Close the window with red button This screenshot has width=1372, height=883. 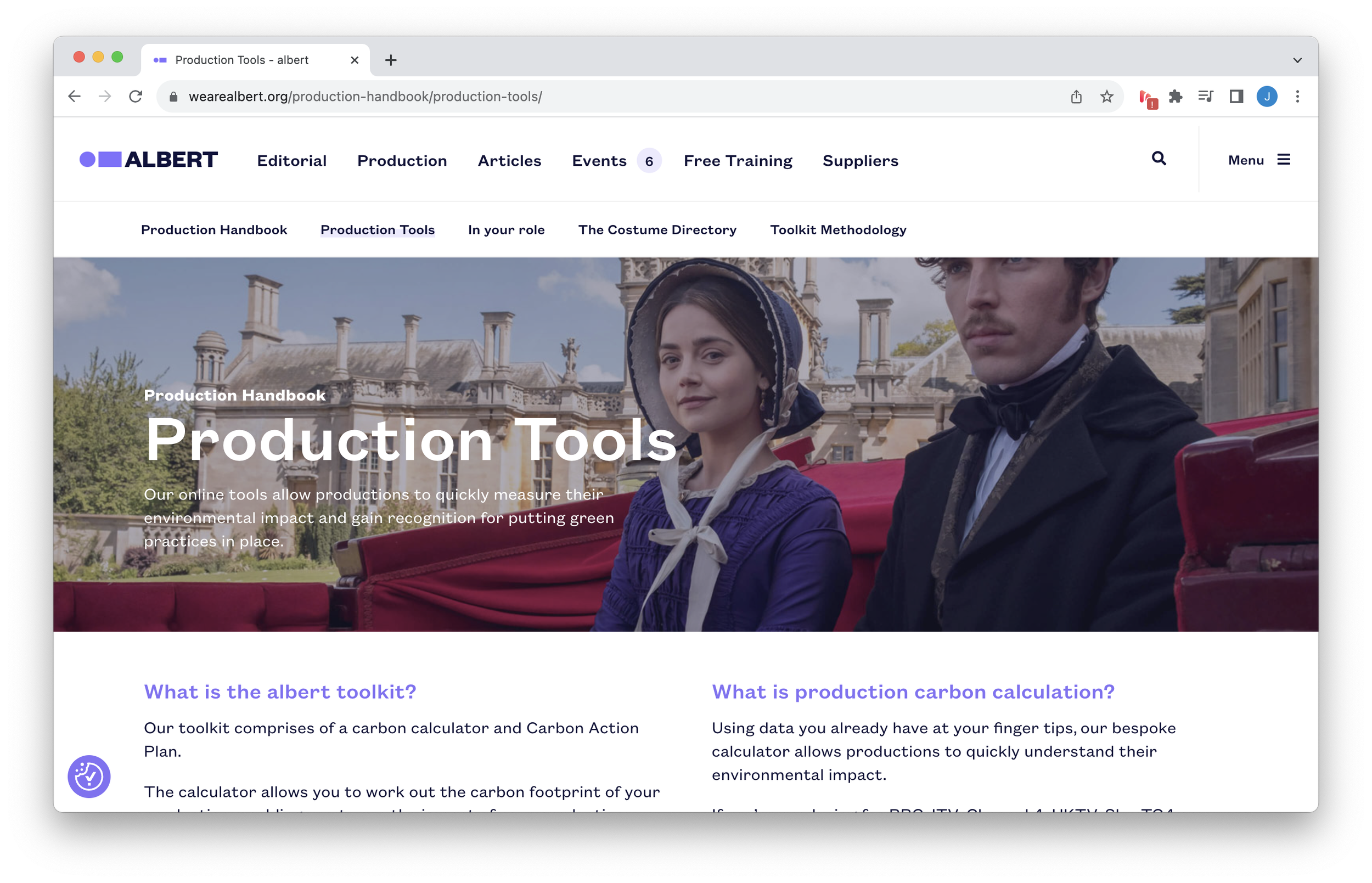79,57
